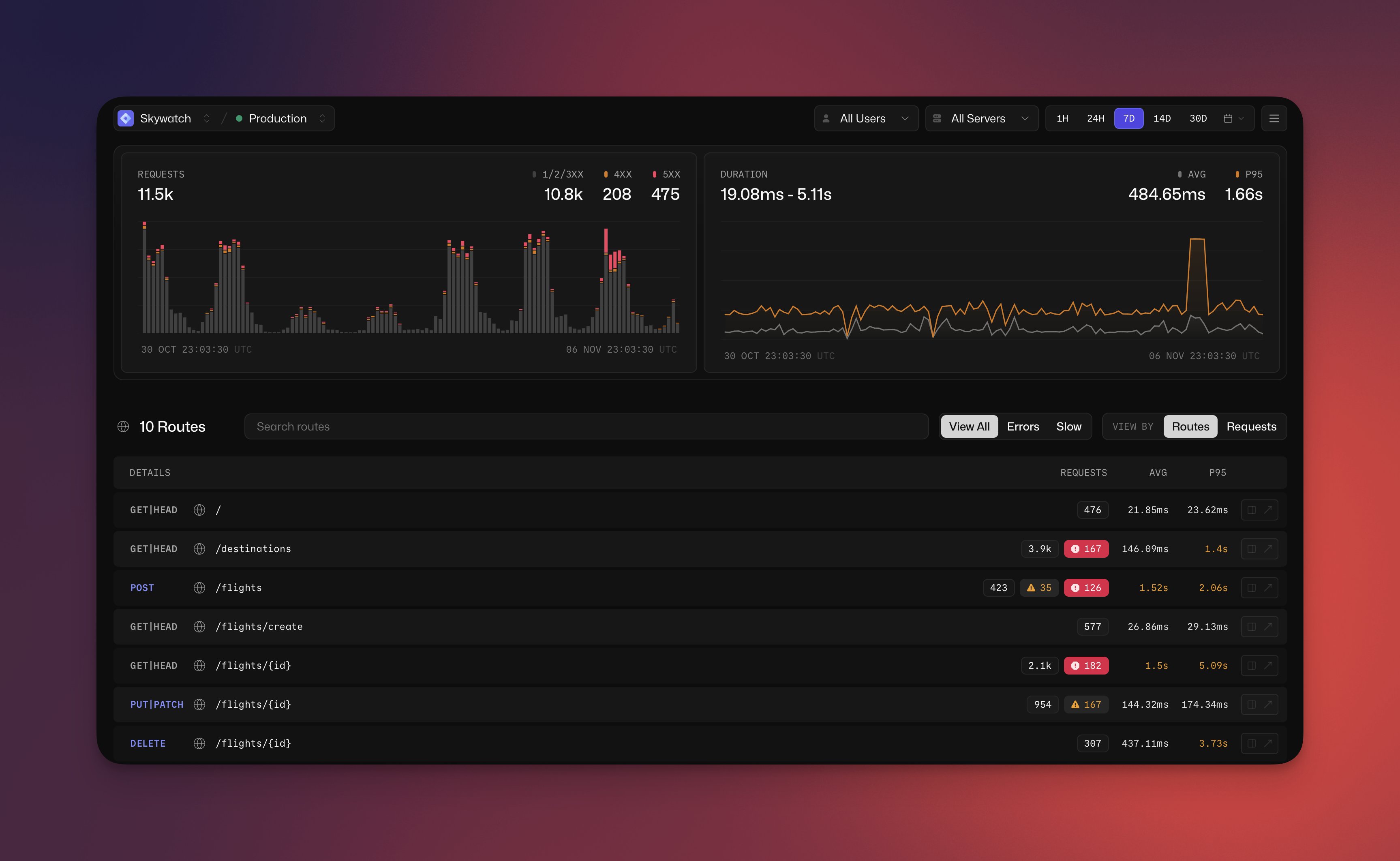Open POST /flights route in new view
This screenshot has width=1400, height=861.
1268,588
